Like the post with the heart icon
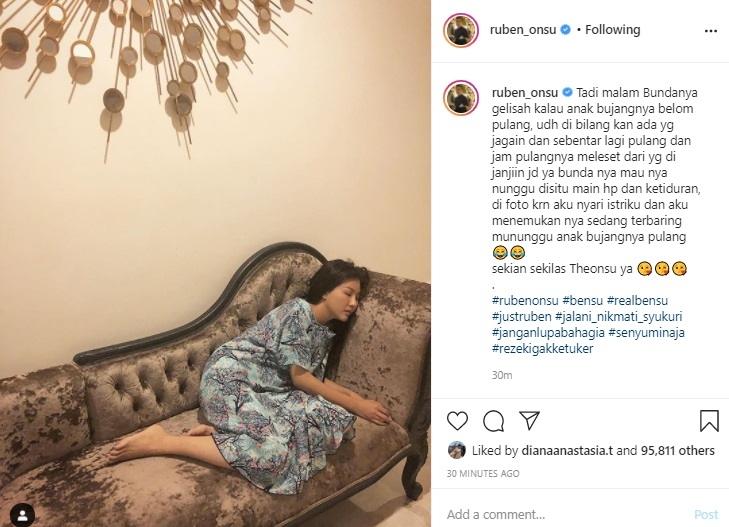 pos(457,421)
